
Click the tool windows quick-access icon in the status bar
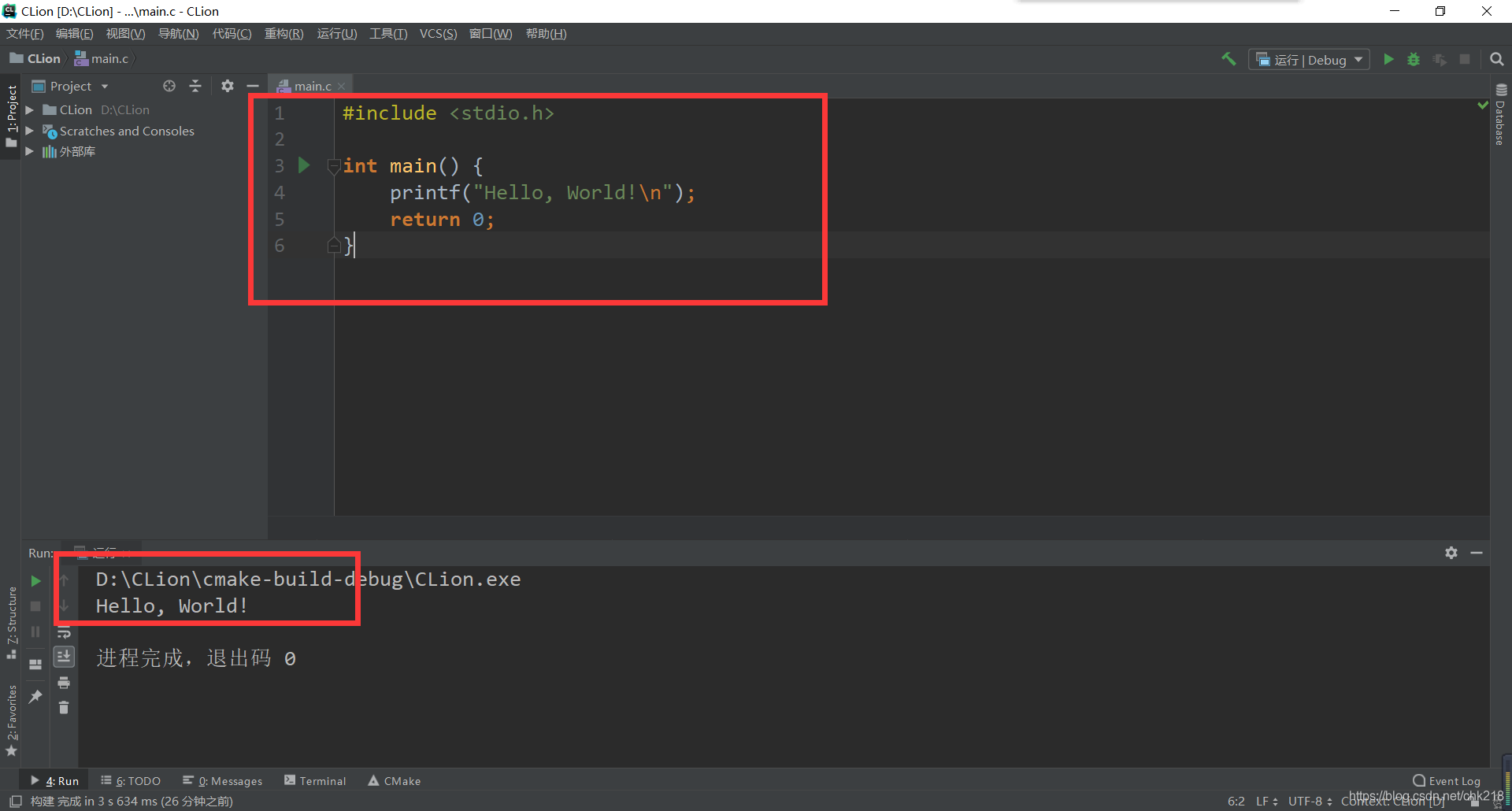coord(15,802)
